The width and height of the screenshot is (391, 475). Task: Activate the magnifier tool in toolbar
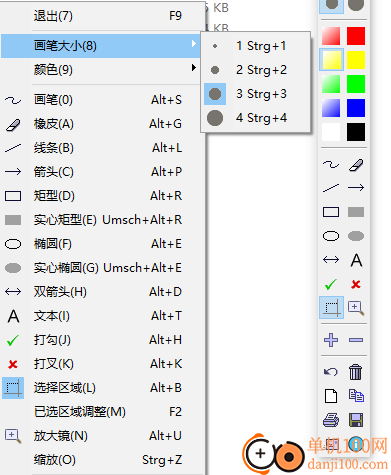356,308
